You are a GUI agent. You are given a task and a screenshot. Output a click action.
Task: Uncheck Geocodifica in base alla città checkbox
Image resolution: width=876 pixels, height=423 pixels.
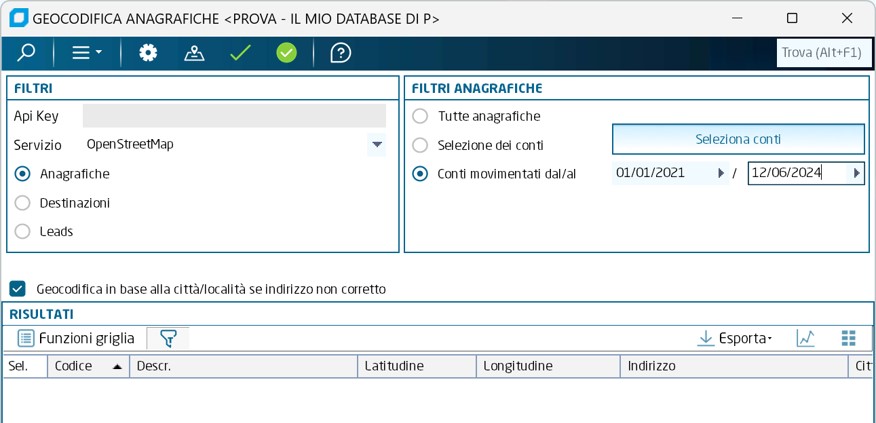point(17,289)
